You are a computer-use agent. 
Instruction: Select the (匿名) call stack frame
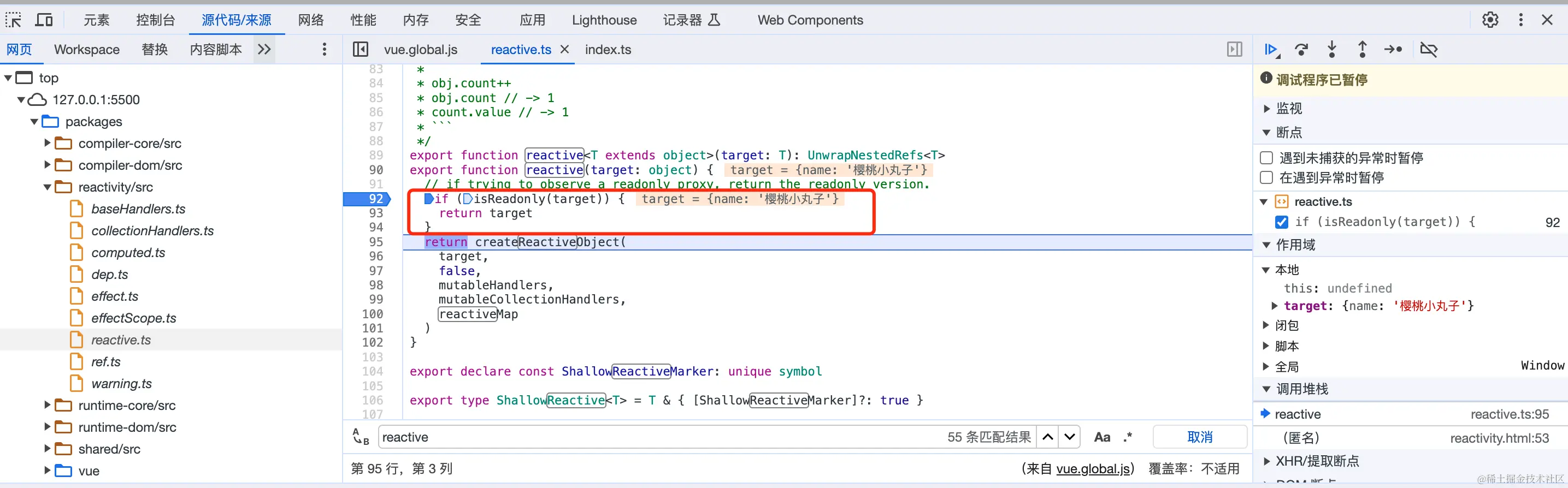pos(1410,437)
